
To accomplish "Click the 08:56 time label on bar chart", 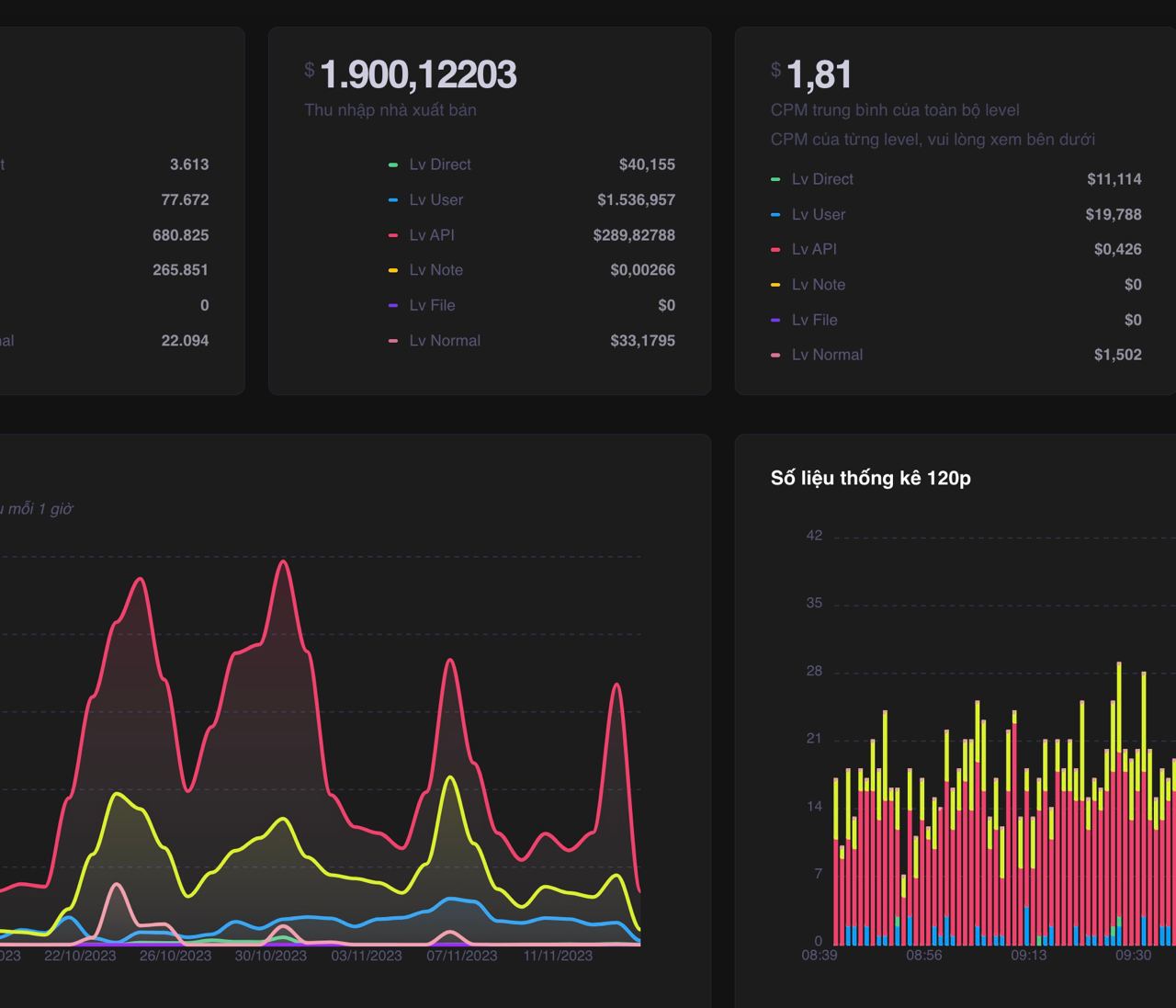I will pyautogui.click(x=924, y=956).
